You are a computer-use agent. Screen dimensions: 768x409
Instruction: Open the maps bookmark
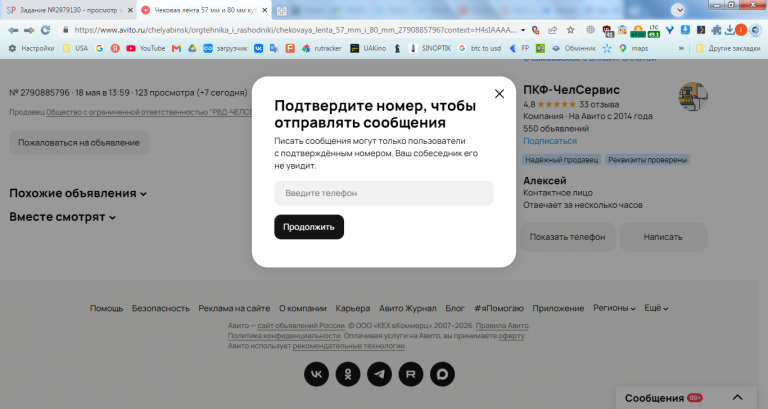point(633,48)
